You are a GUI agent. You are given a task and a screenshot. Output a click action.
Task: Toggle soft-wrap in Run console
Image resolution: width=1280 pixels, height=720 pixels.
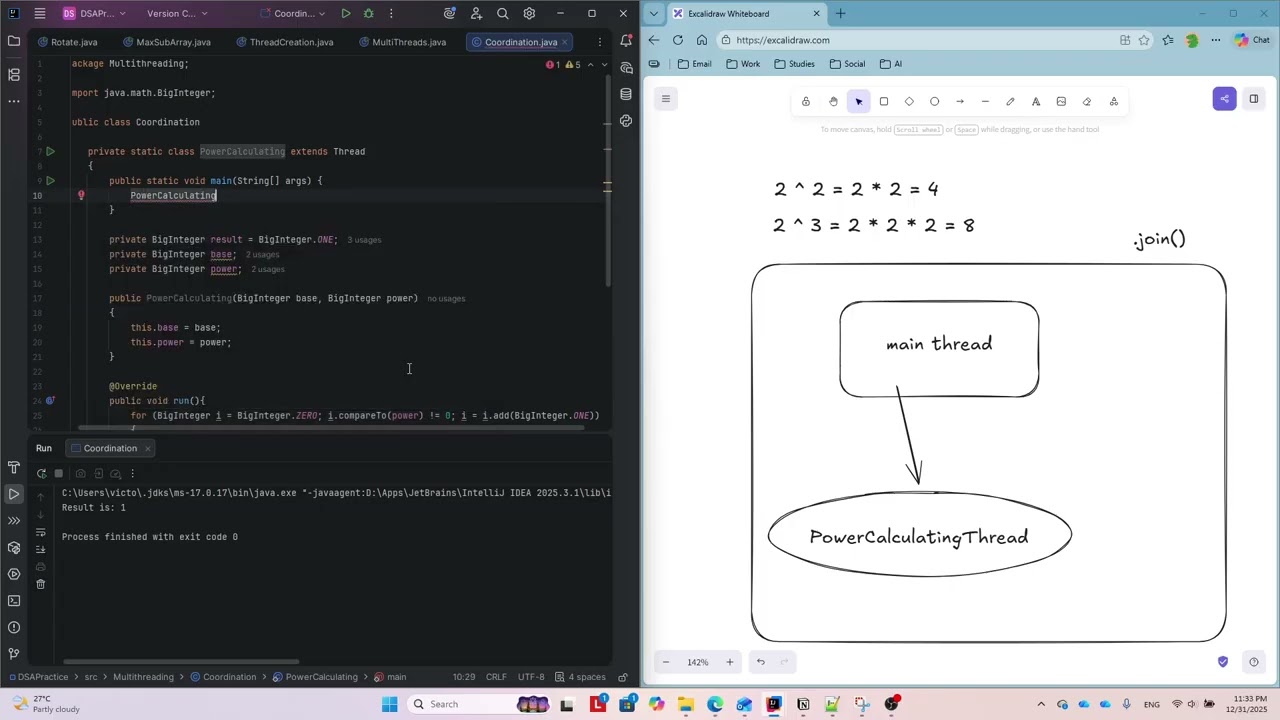[41, 531]
